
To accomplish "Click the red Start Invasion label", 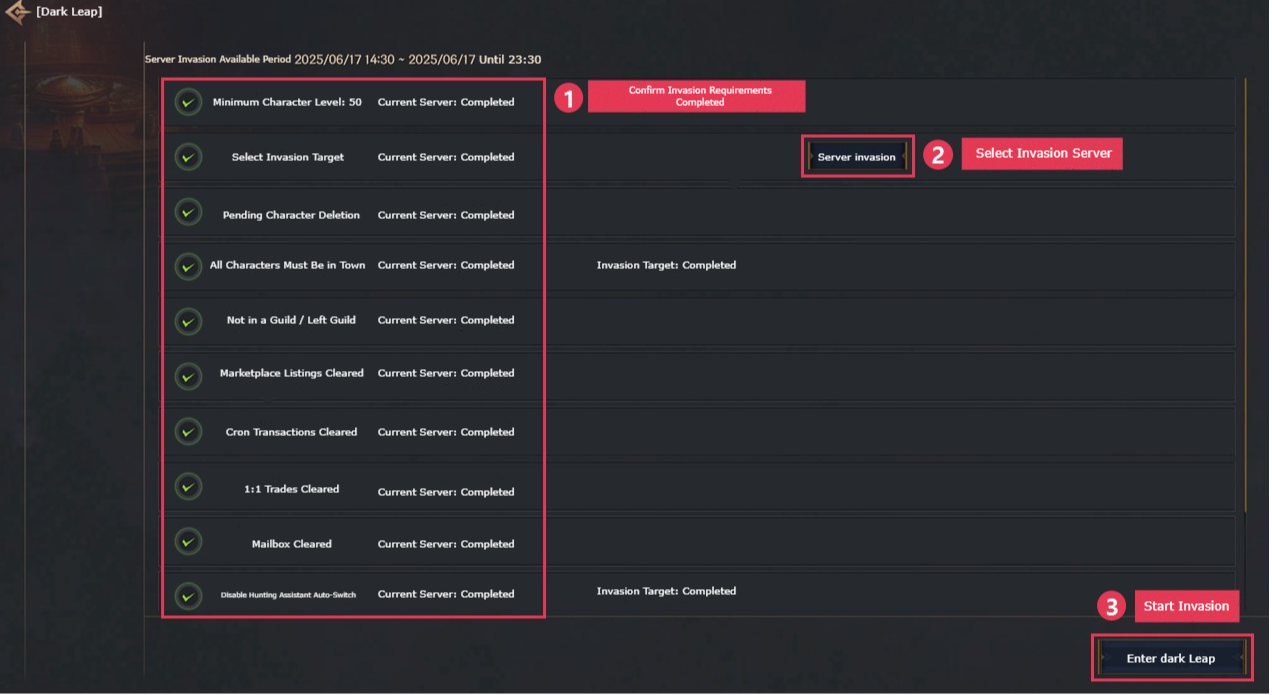I will (x=1186, y=606).
